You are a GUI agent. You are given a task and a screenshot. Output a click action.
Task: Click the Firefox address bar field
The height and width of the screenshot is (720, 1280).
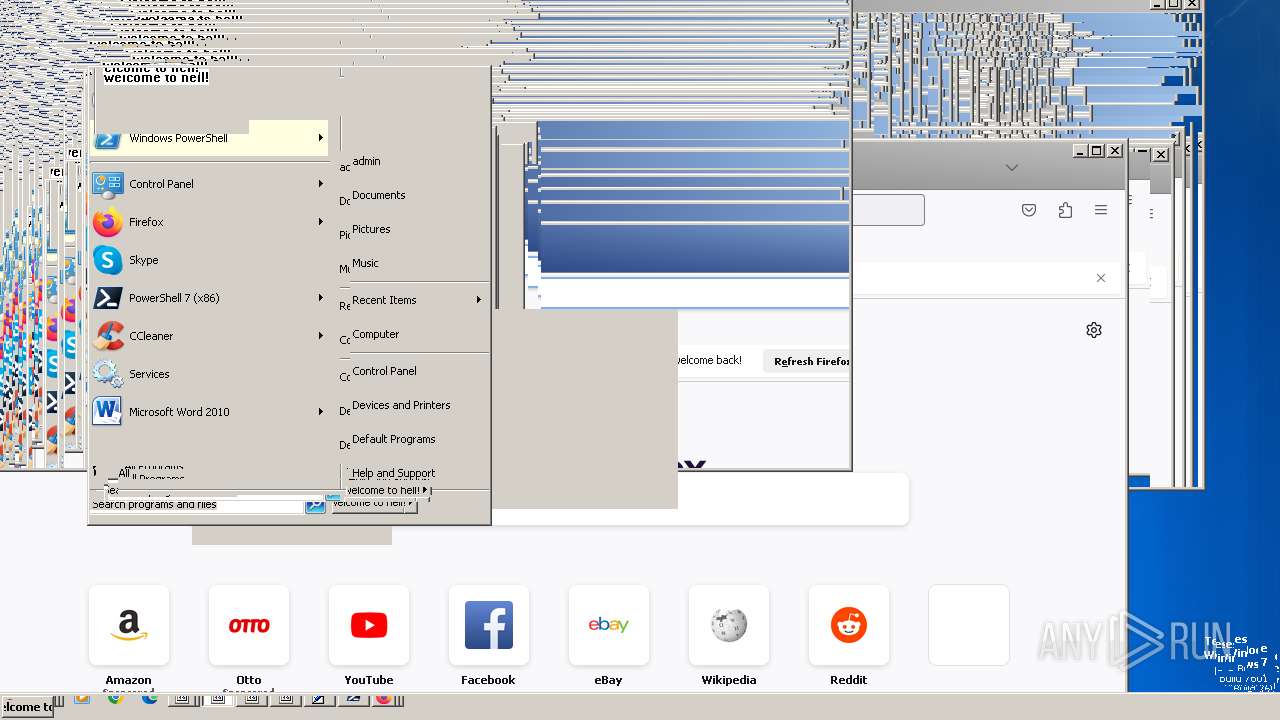(x=887, y=210)
